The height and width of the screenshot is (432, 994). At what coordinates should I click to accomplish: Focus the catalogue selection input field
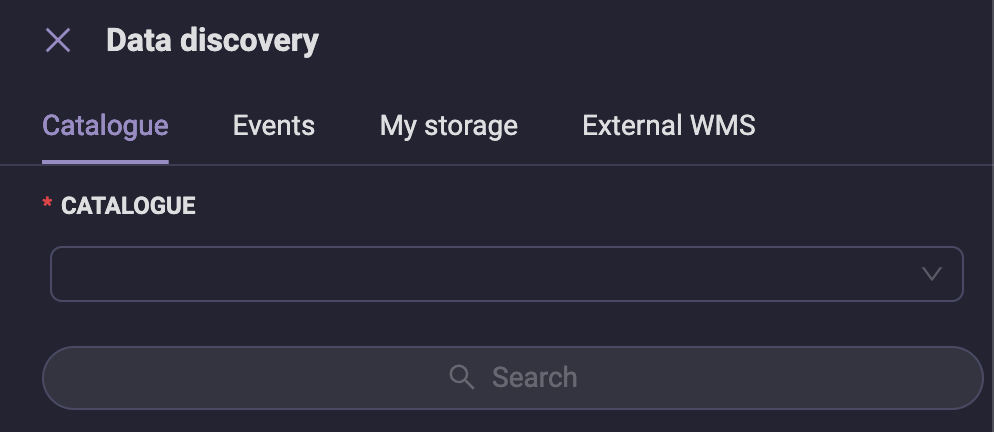(x=507, y=274)
